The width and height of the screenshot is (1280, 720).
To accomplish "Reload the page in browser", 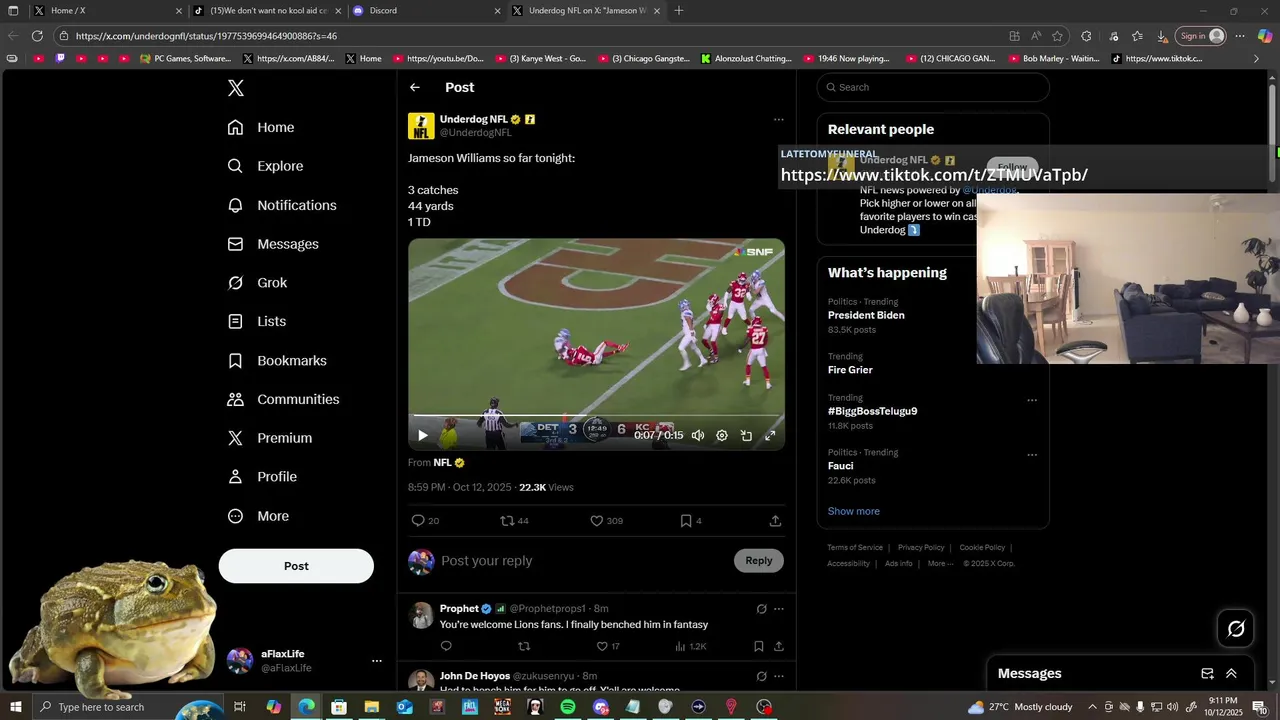I will pos(37,36).
